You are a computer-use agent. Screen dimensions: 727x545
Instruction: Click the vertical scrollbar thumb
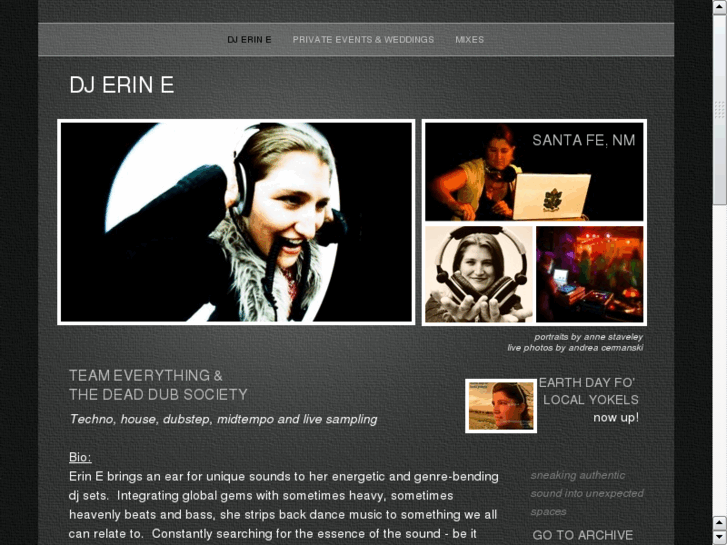coord(720,109)
